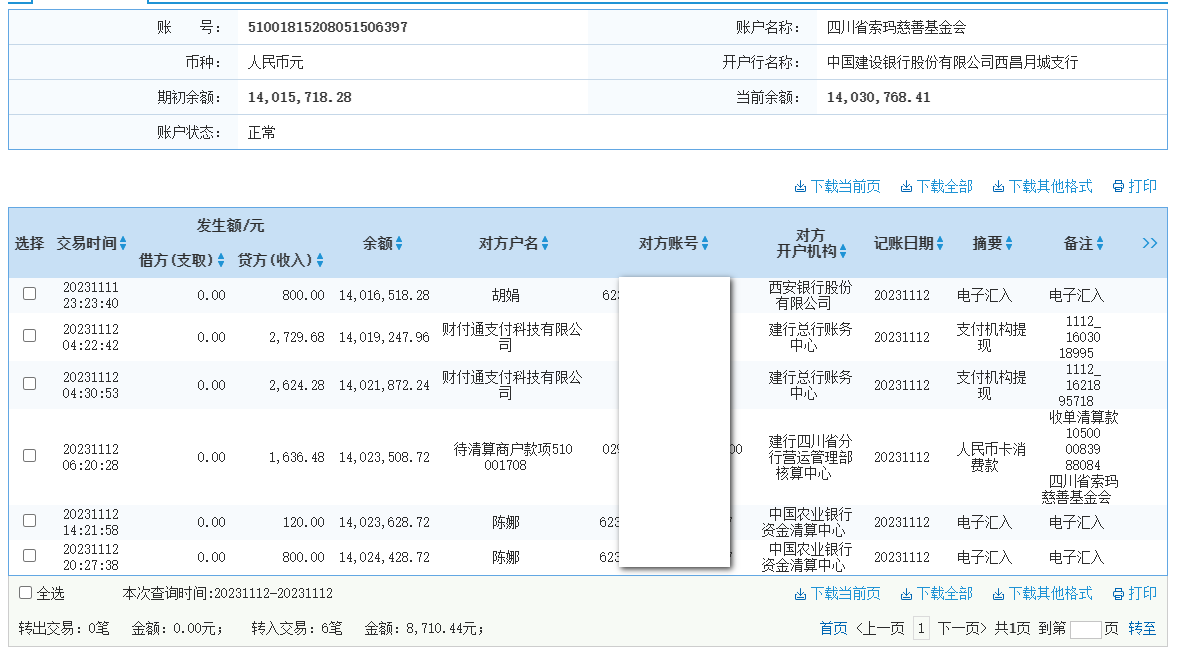The image size is (1177, 651).
Task: Sort by 对方户名 column arrows
Action: click(545, 243)
